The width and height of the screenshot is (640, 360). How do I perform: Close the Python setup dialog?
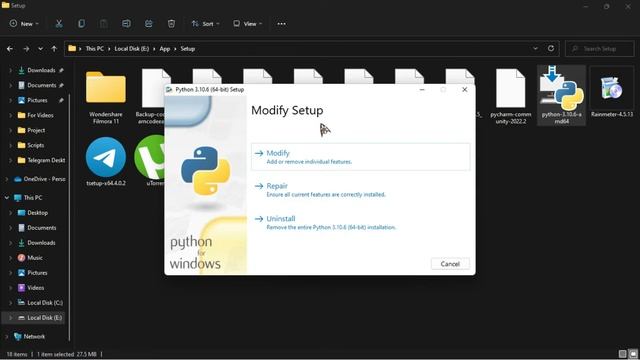click(x=464, y=89)
